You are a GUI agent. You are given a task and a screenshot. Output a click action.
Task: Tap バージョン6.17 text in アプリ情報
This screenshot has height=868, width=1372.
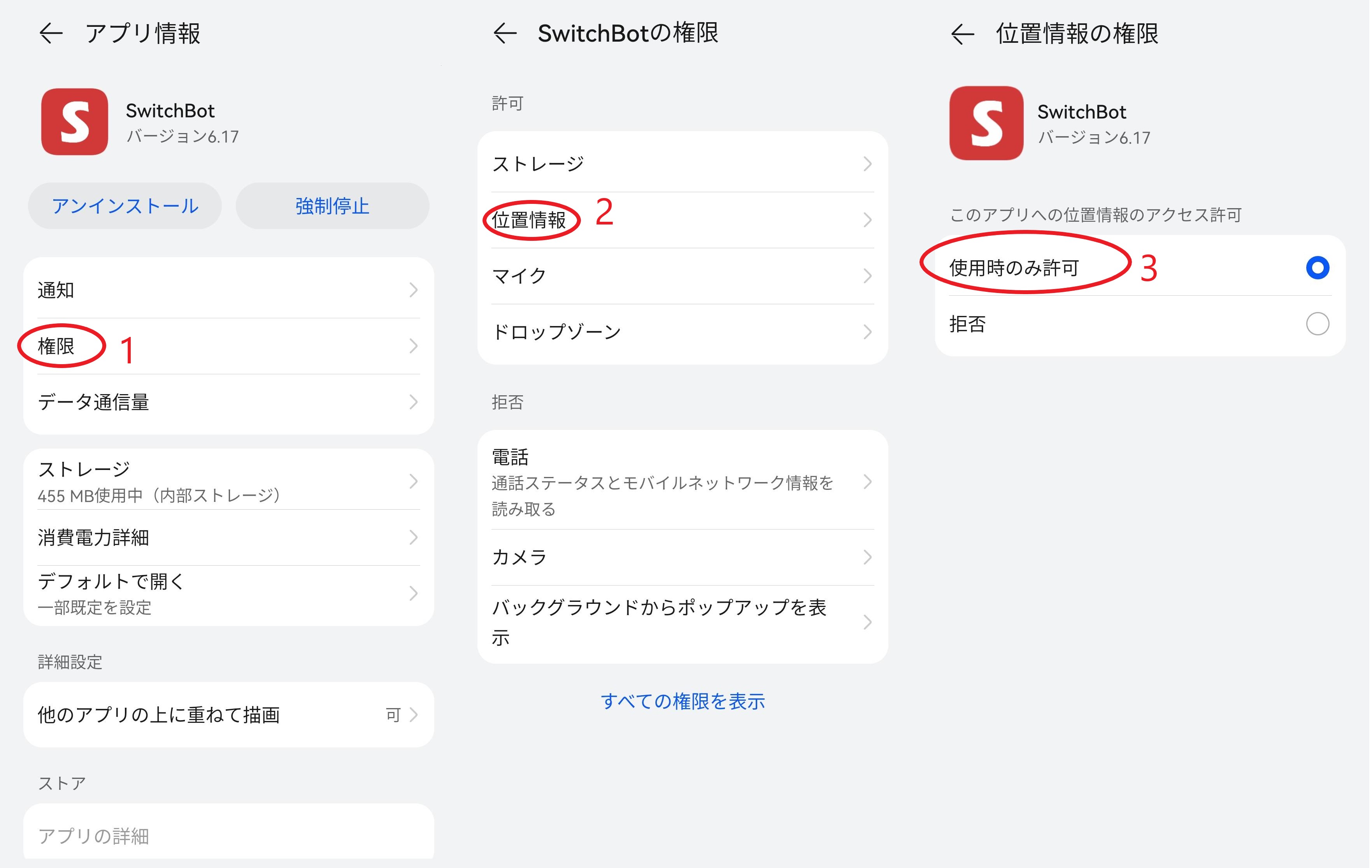pos(182,137)
